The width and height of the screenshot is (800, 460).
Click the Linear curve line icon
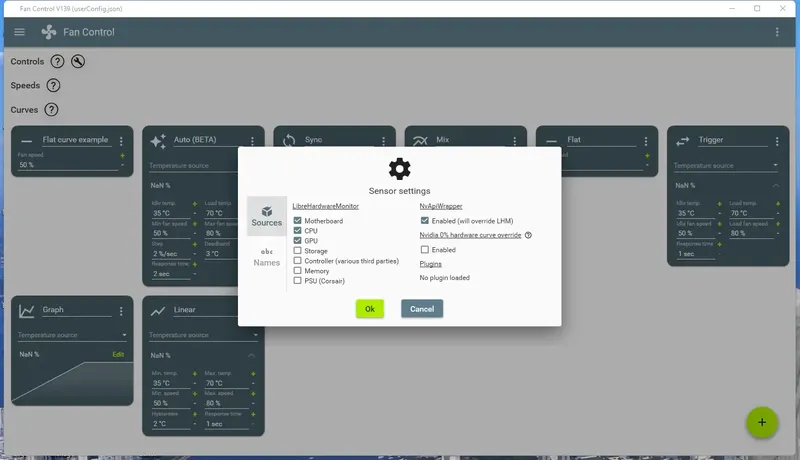pyautogui.click(x=158, y=311)
